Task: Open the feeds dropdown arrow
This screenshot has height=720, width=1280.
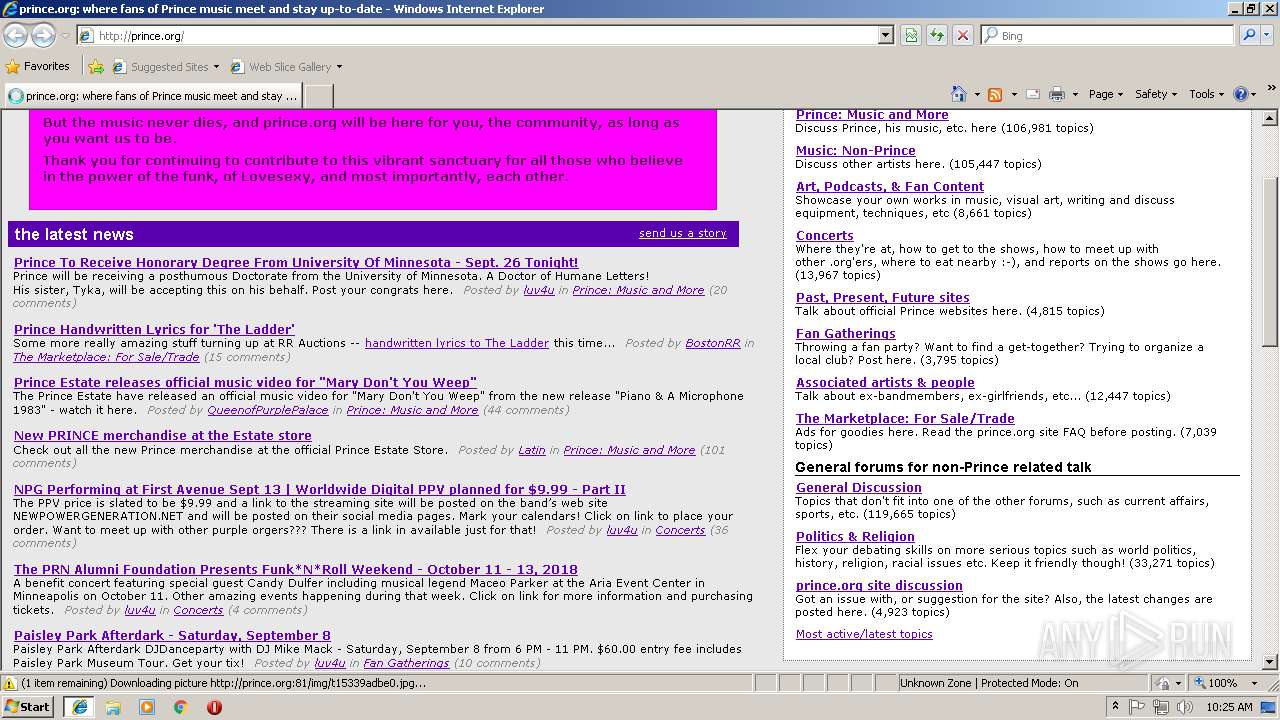Action: (x=1013, y=94)
